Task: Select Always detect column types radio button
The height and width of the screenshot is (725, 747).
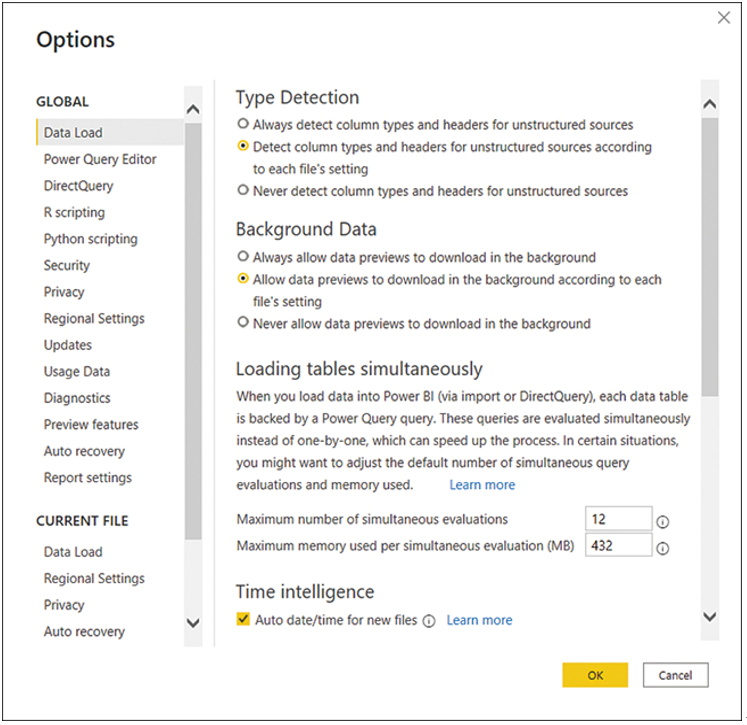Action: click(x=243, y=124)
